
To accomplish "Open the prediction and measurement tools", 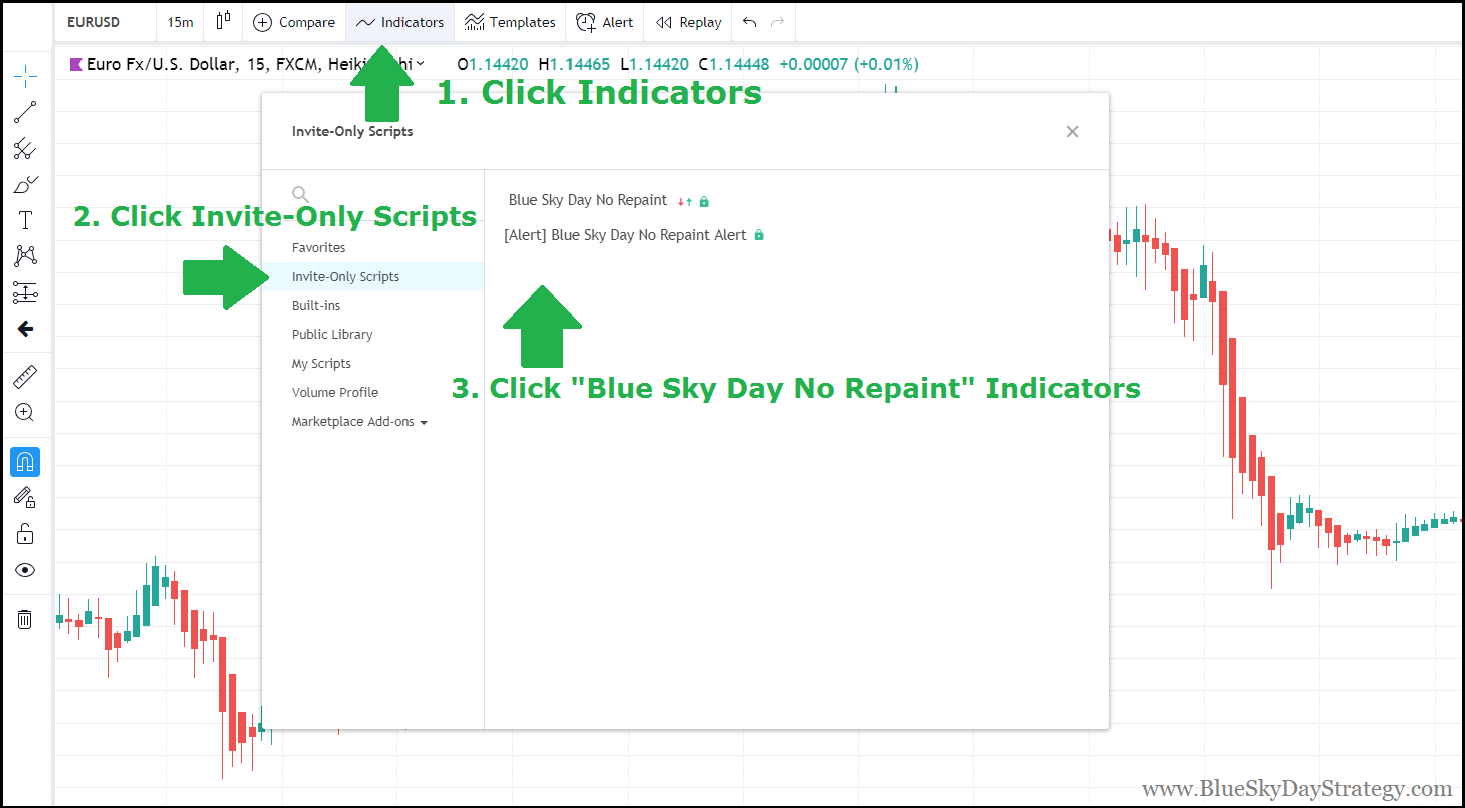I will pos(26,293).
